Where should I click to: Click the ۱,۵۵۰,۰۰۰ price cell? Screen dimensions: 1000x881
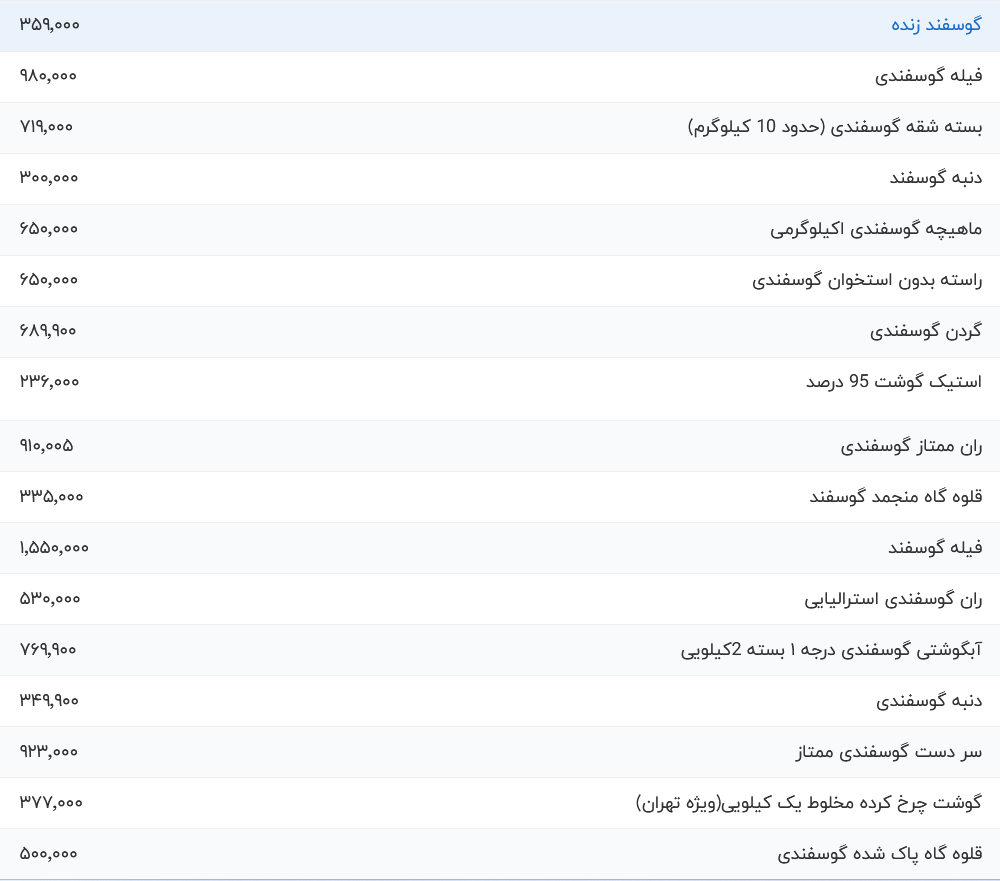(x=54, y=548)
